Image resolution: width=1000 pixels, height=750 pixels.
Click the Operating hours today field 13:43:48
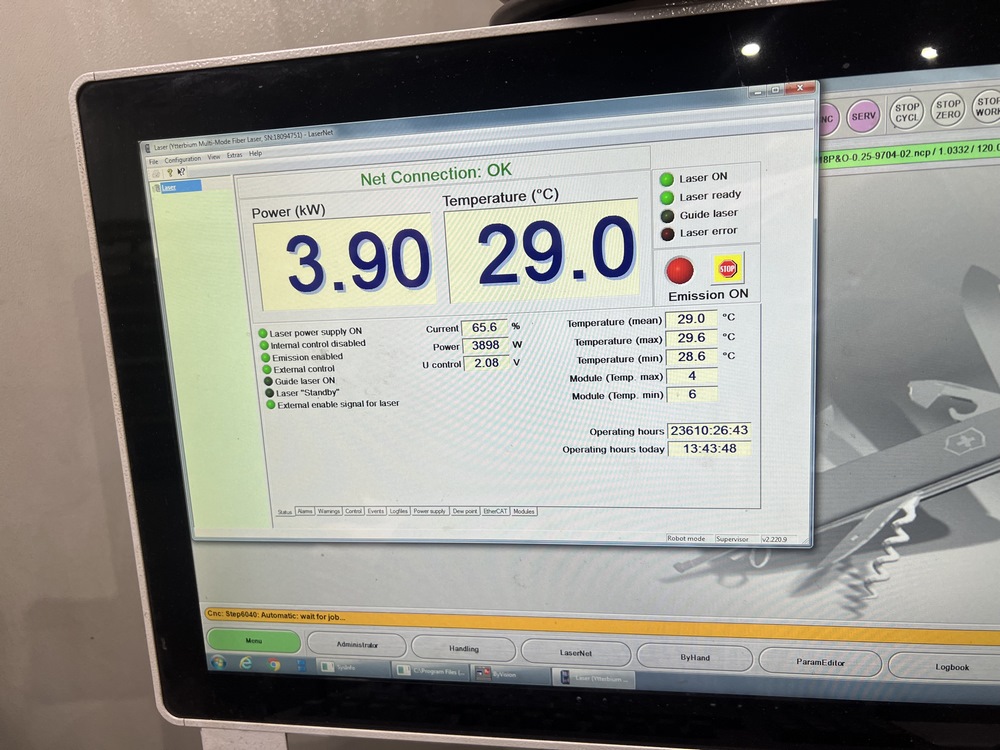[x=710, y=449]
